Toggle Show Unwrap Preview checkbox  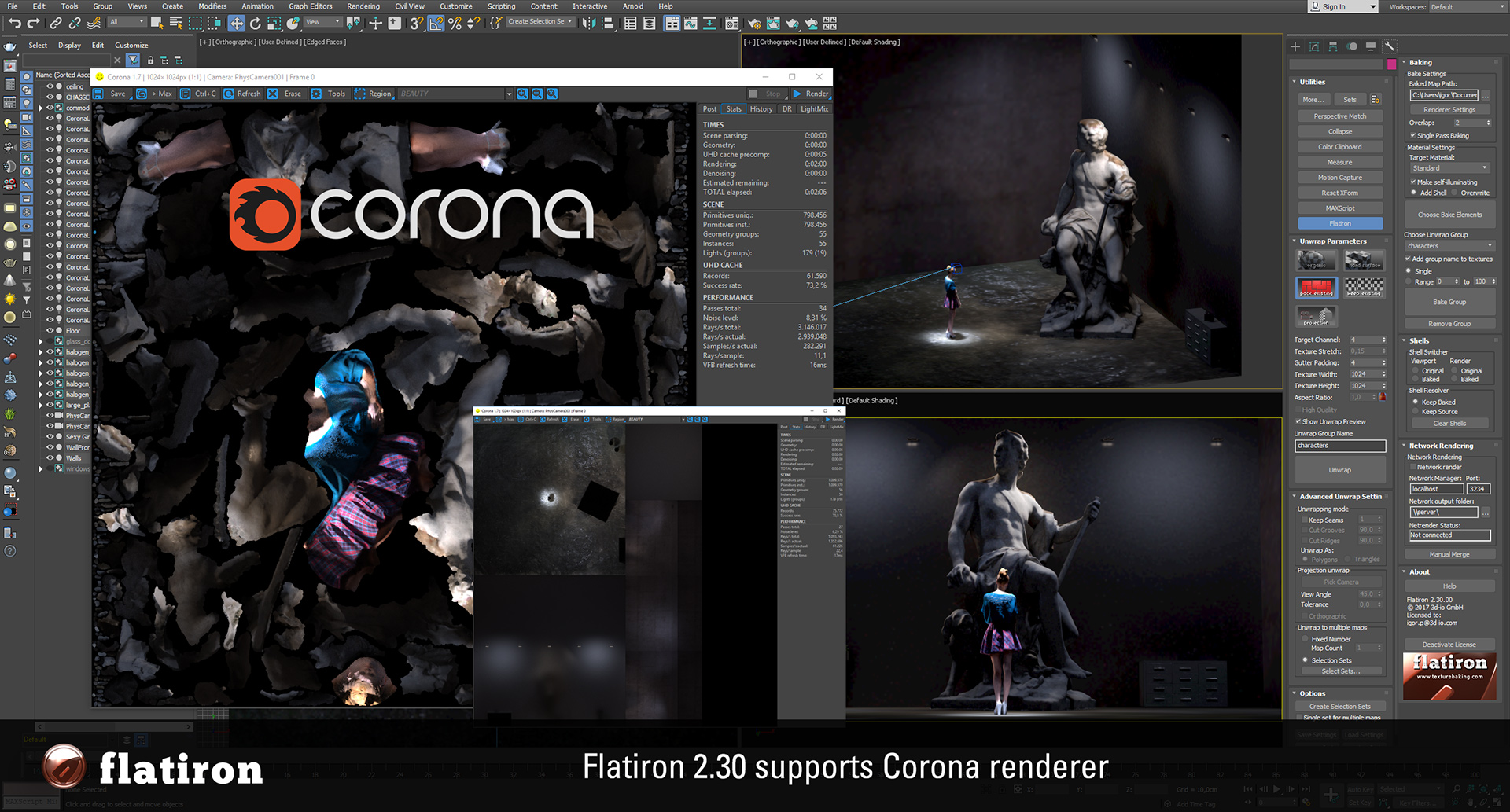pos(1298,421)
